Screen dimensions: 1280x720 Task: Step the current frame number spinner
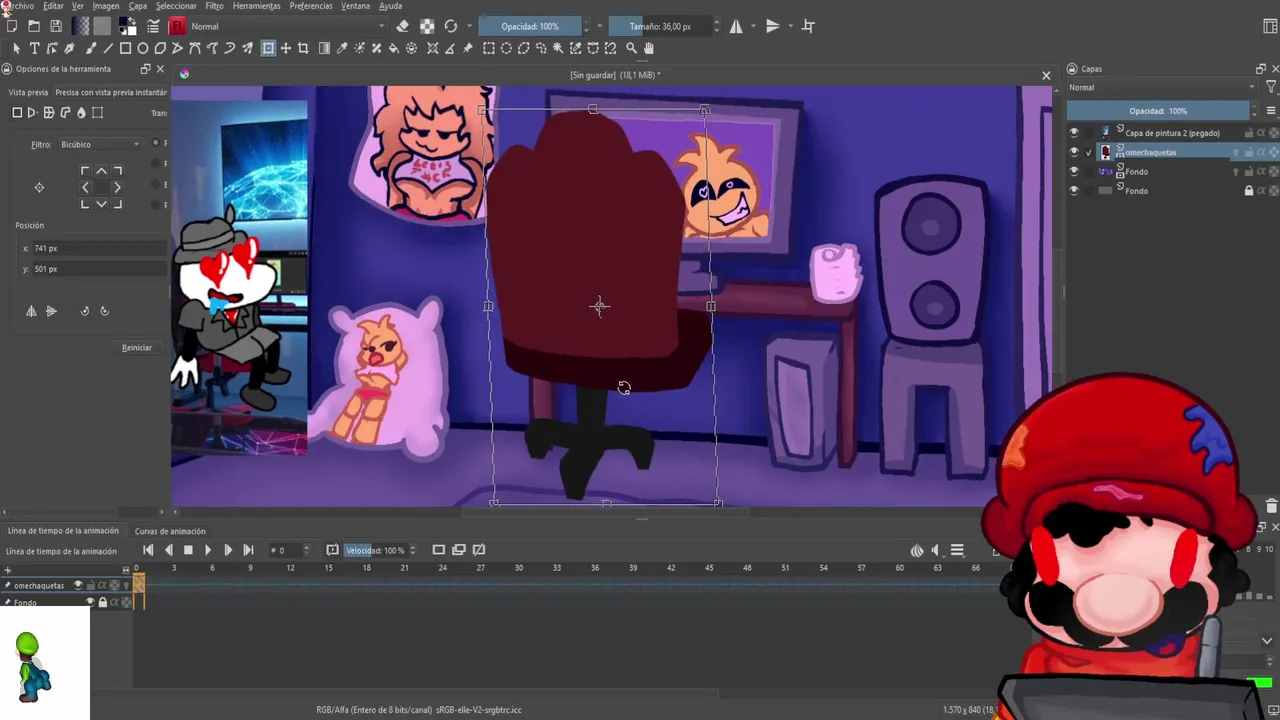(305, 550)
